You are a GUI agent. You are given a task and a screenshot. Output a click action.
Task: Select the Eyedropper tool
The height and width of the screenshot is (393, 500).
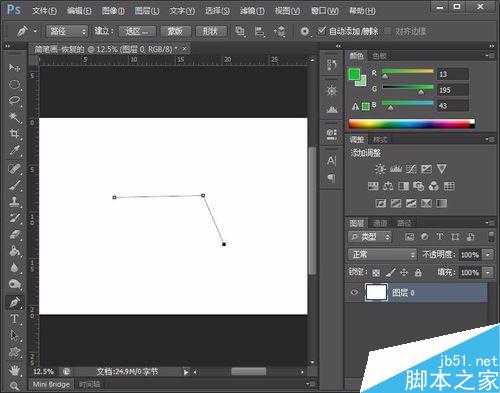[14, 150]
